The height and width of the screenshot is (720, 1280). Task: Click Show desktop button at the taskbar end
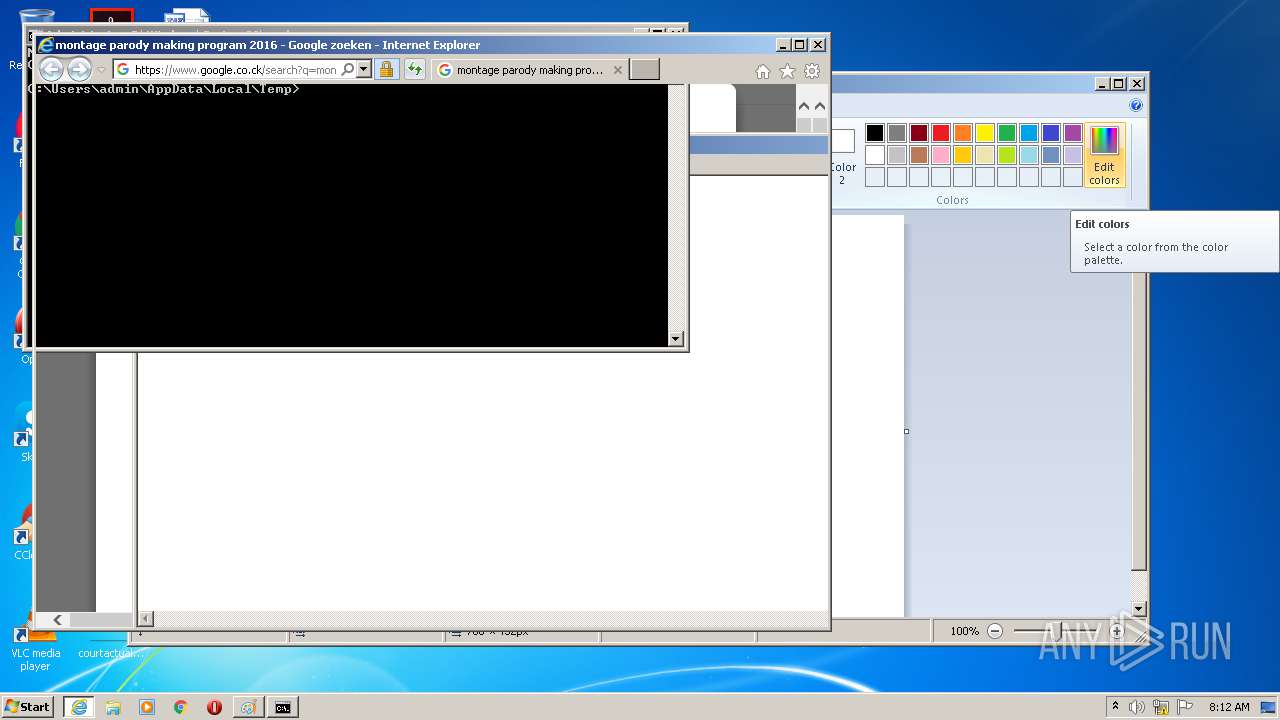[x=1269, y=707]
